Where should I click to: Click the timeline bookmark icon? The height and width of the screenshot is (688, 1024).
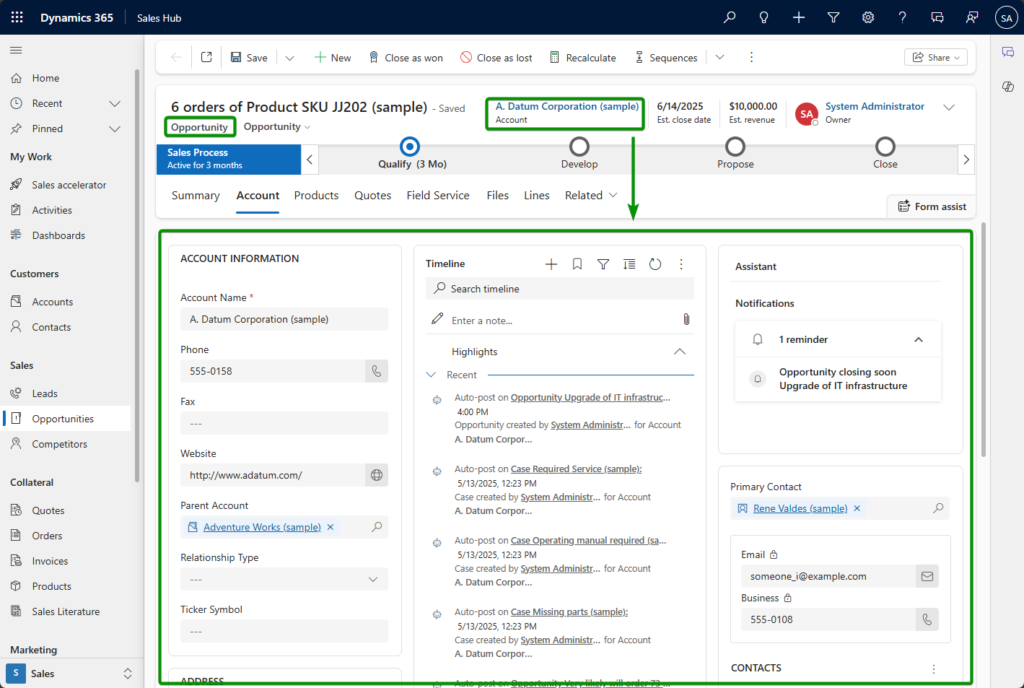577,264
